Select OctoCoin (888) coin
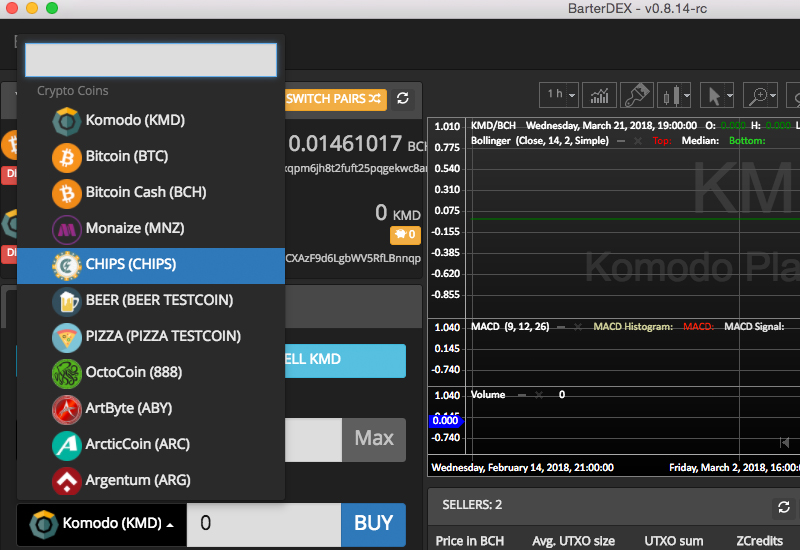 (151, 372)
